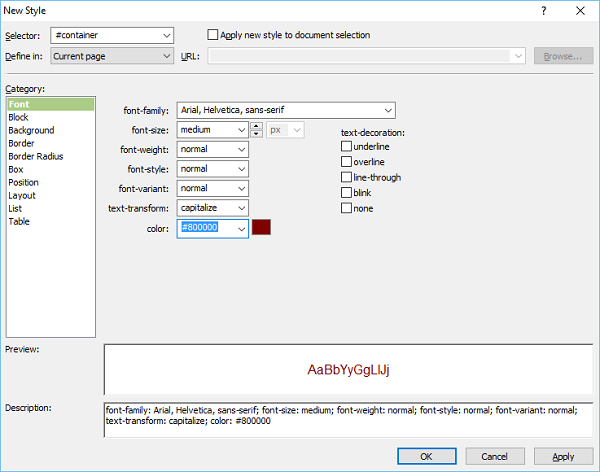Toggle the line-through checkbox
This screenshot has height=472, width=600.
[347, 177]
